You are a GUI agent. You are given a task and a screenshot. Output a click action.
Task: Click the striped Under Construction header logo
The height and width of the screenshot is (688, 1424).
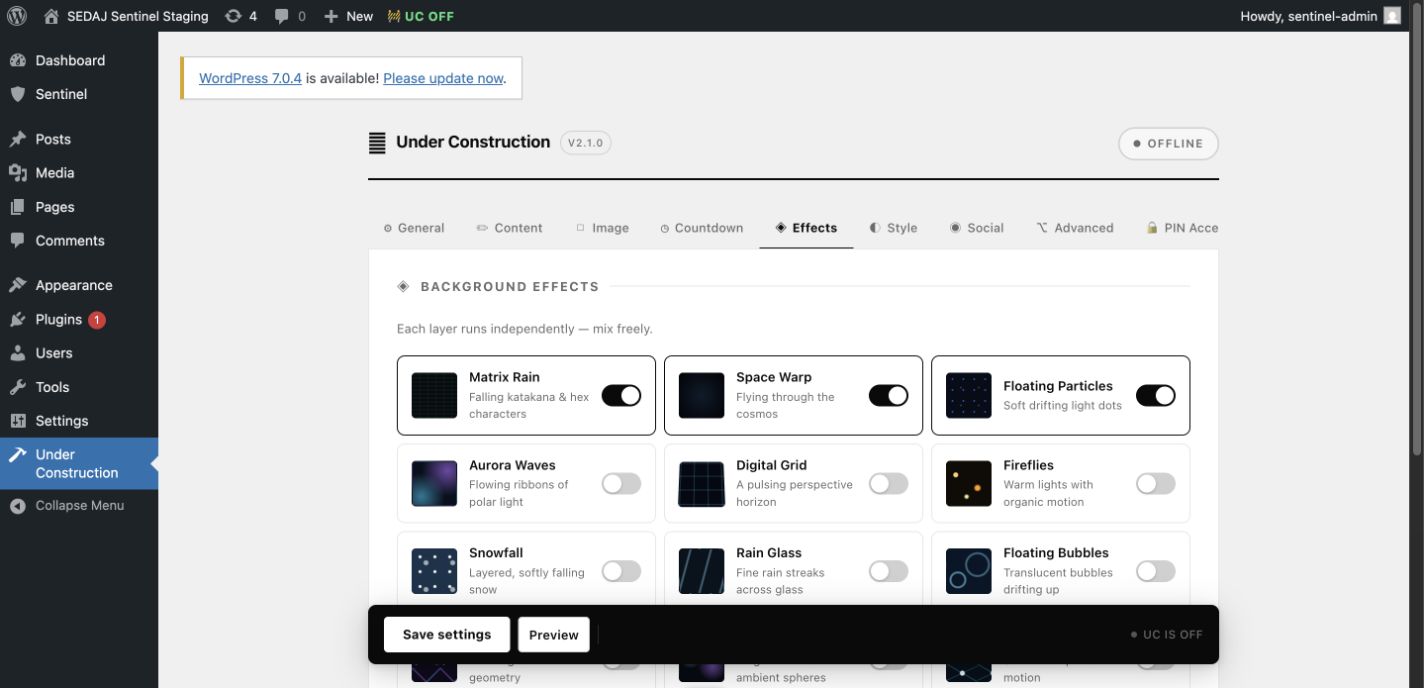tap(377, 143)
